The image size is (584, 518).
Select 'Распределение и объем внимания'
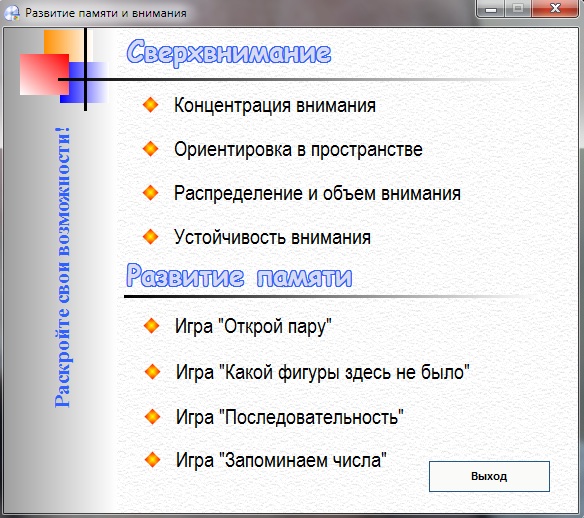click(x=317, y=194)
